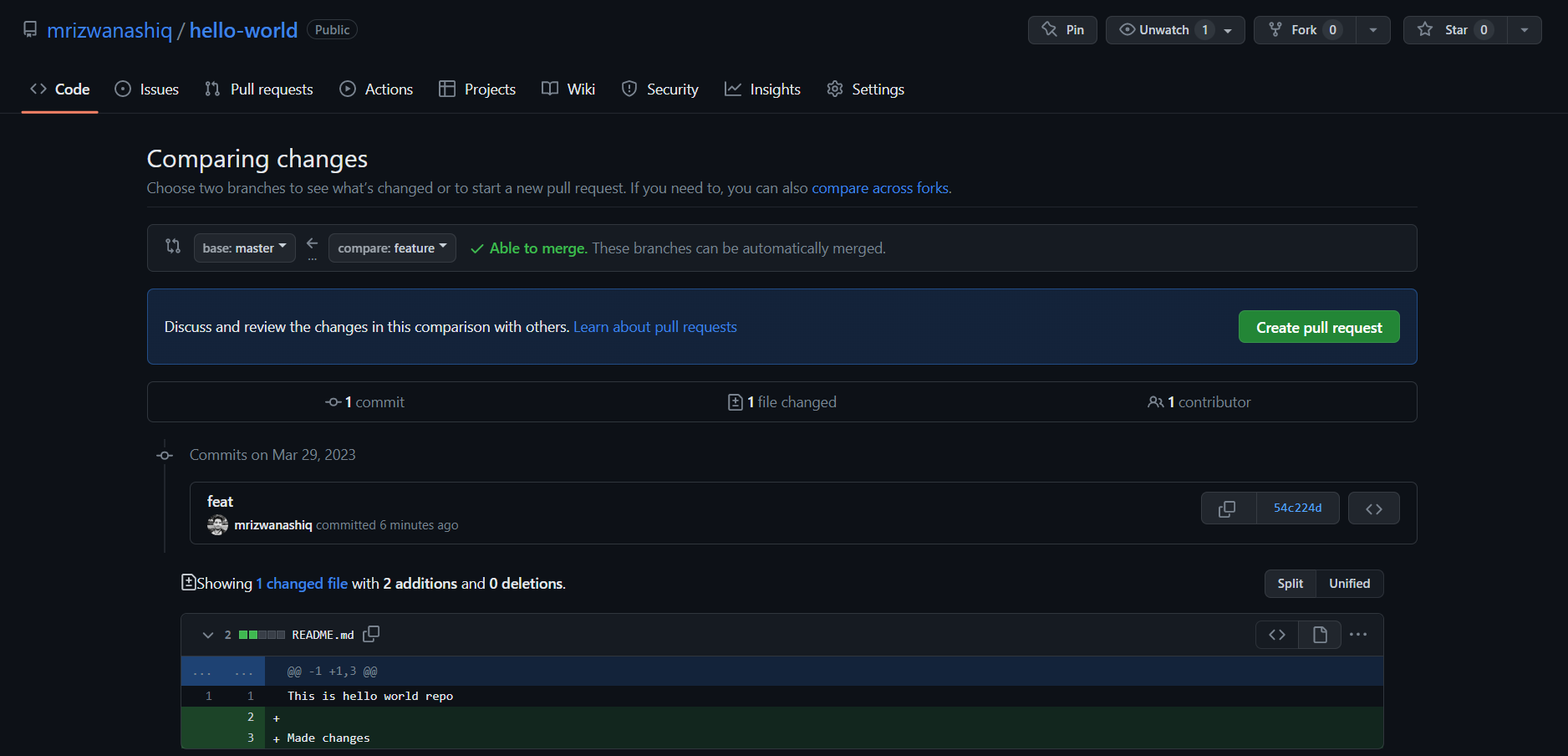Click 'This is hello world repo' line
Image resolution: width=1568 pixels, height=756 pixels.
[370, 696]
